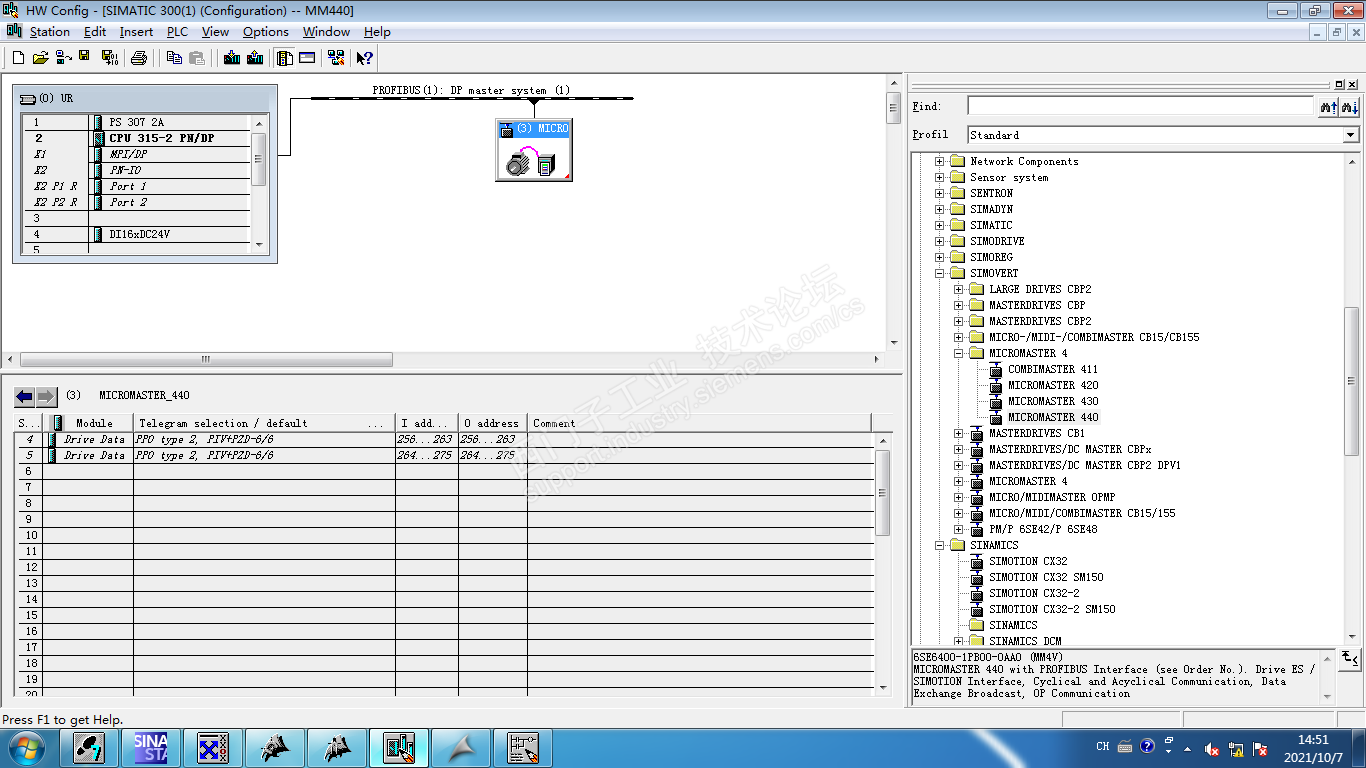Open the SINAMICS STARTER taskbar icon
Screen dimensions: 1366x768
pos(151,748)
